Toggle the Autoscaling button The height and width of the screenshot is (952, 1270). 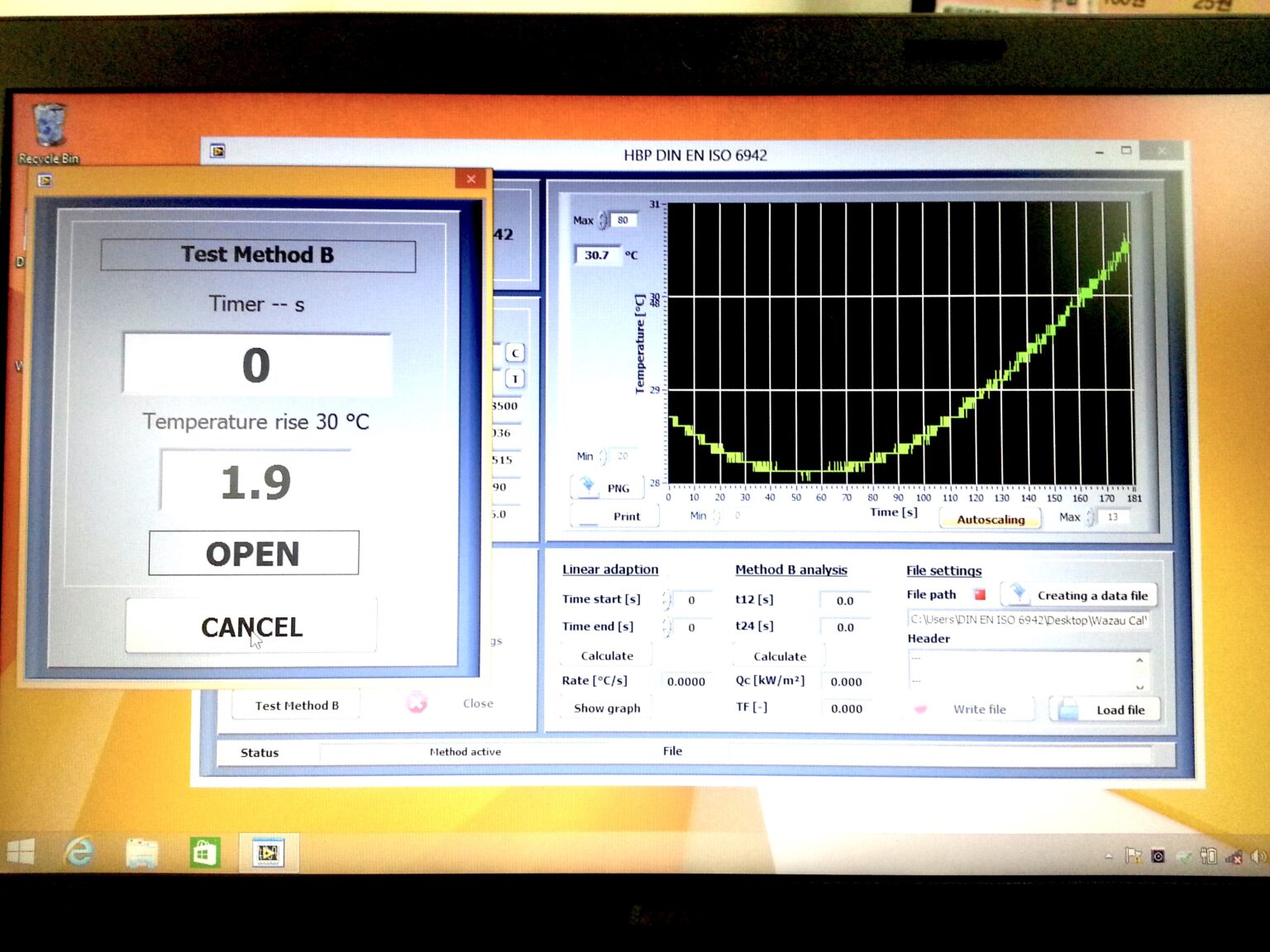pyautogui.click(x=991, y=519)
